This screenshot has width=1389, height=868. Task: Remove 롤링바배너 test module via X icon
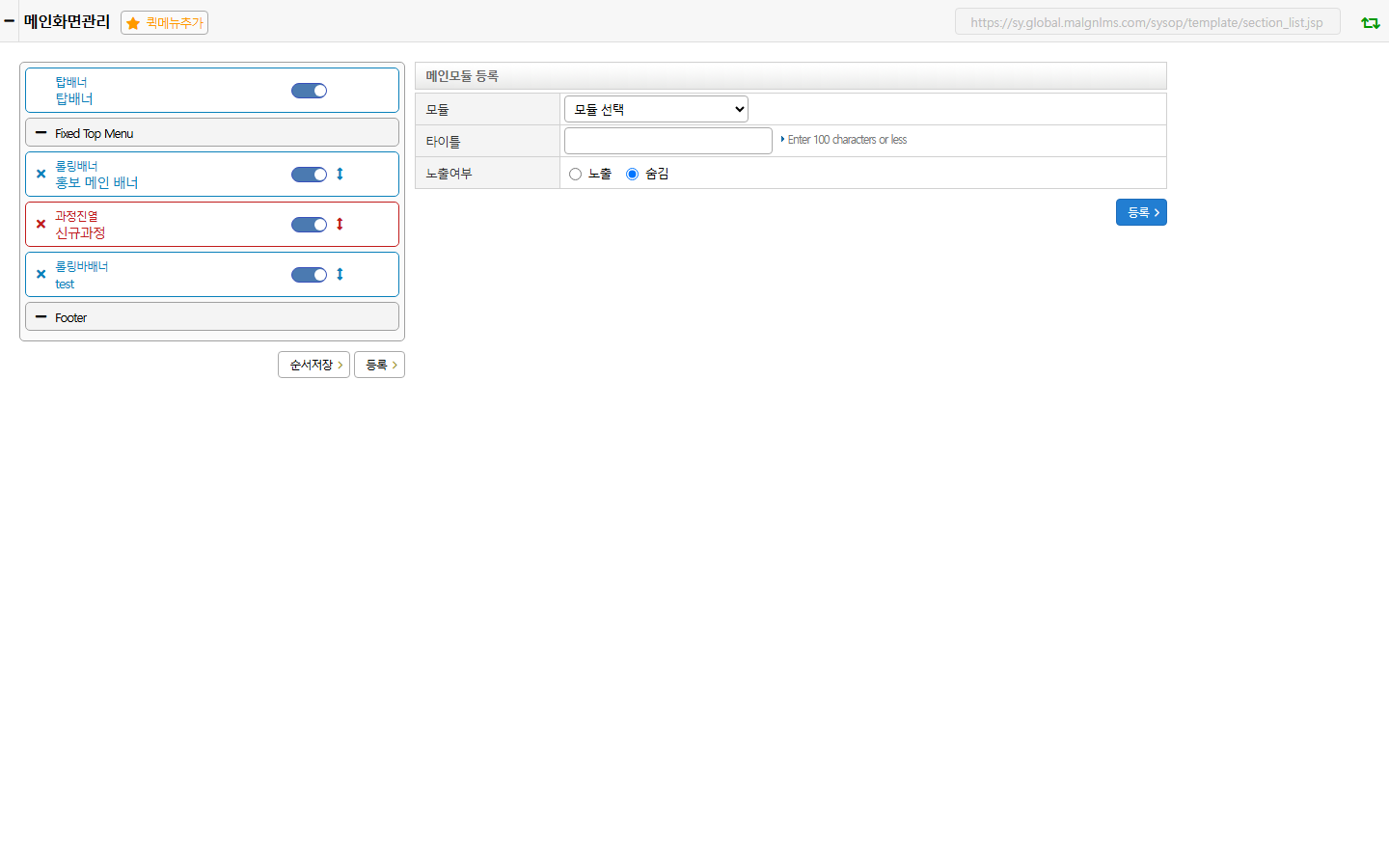[41, 275]
